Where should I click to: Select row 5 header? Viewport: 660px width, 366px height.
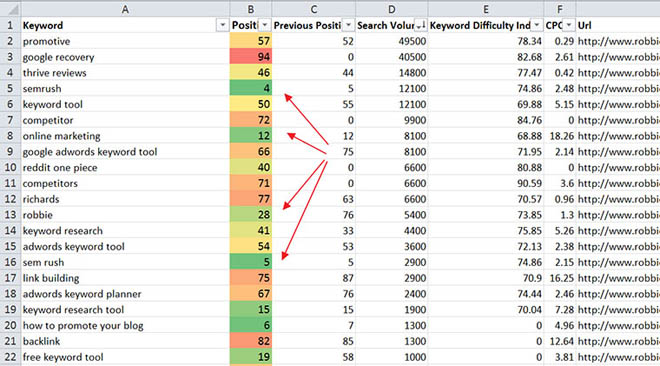point(10,88)
